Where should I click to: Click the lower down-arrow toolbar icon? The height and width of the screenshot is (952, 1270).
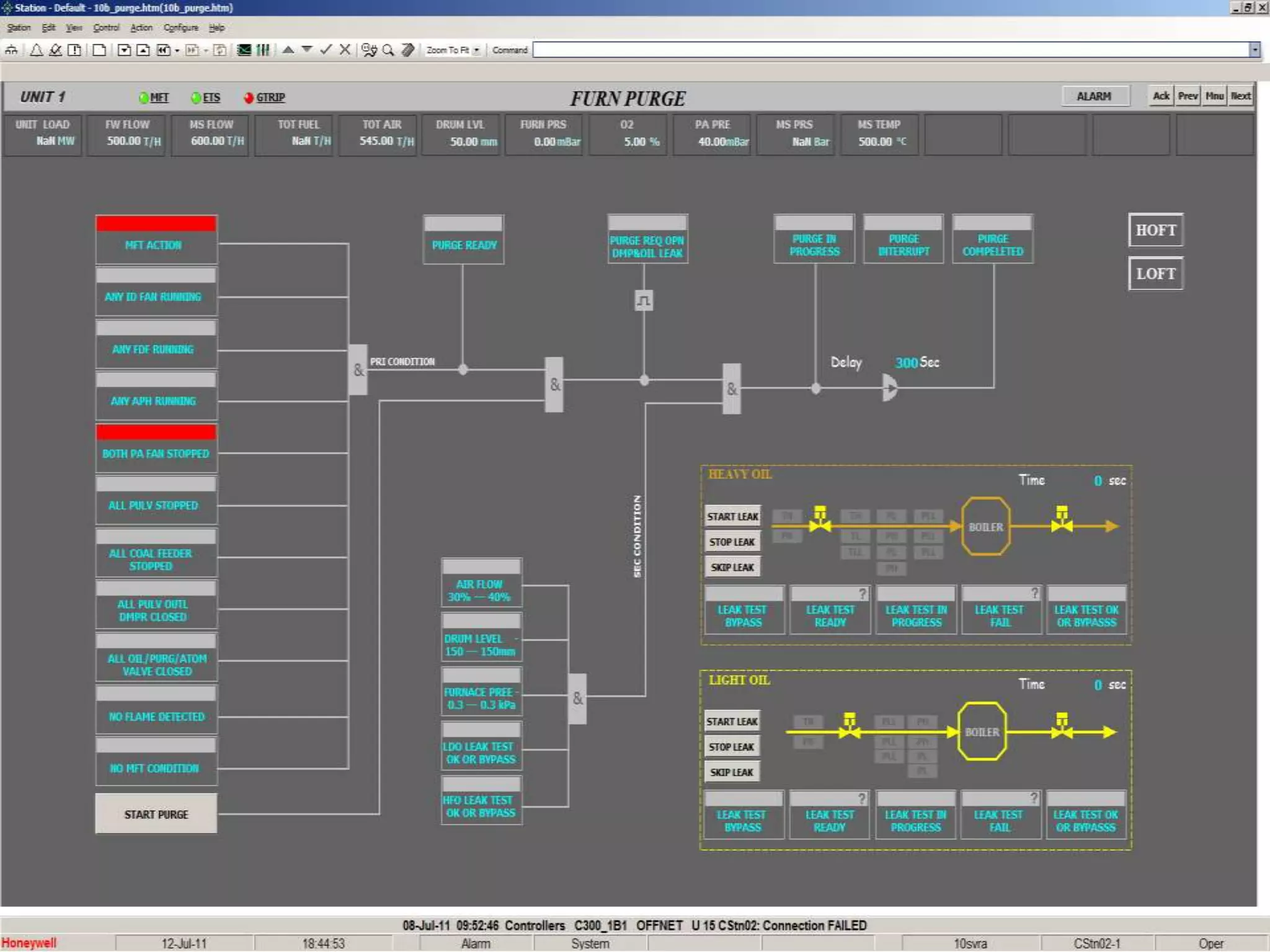click(x=307, y=50)
